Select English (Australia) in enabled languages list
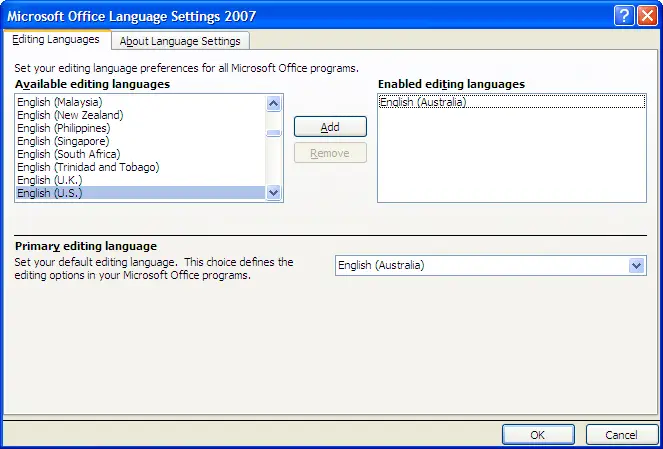The height and width of the screenshot is (449, 663). coord(512,102)
